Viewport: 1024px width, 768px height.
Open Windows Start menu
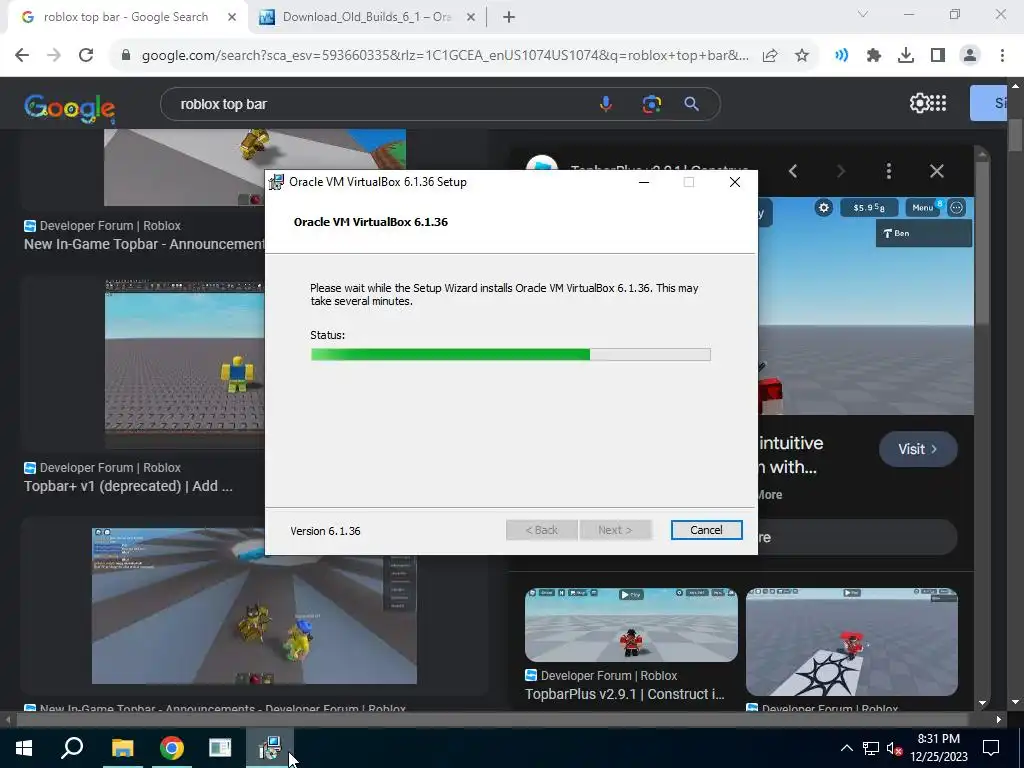click(x=24, y=748)
